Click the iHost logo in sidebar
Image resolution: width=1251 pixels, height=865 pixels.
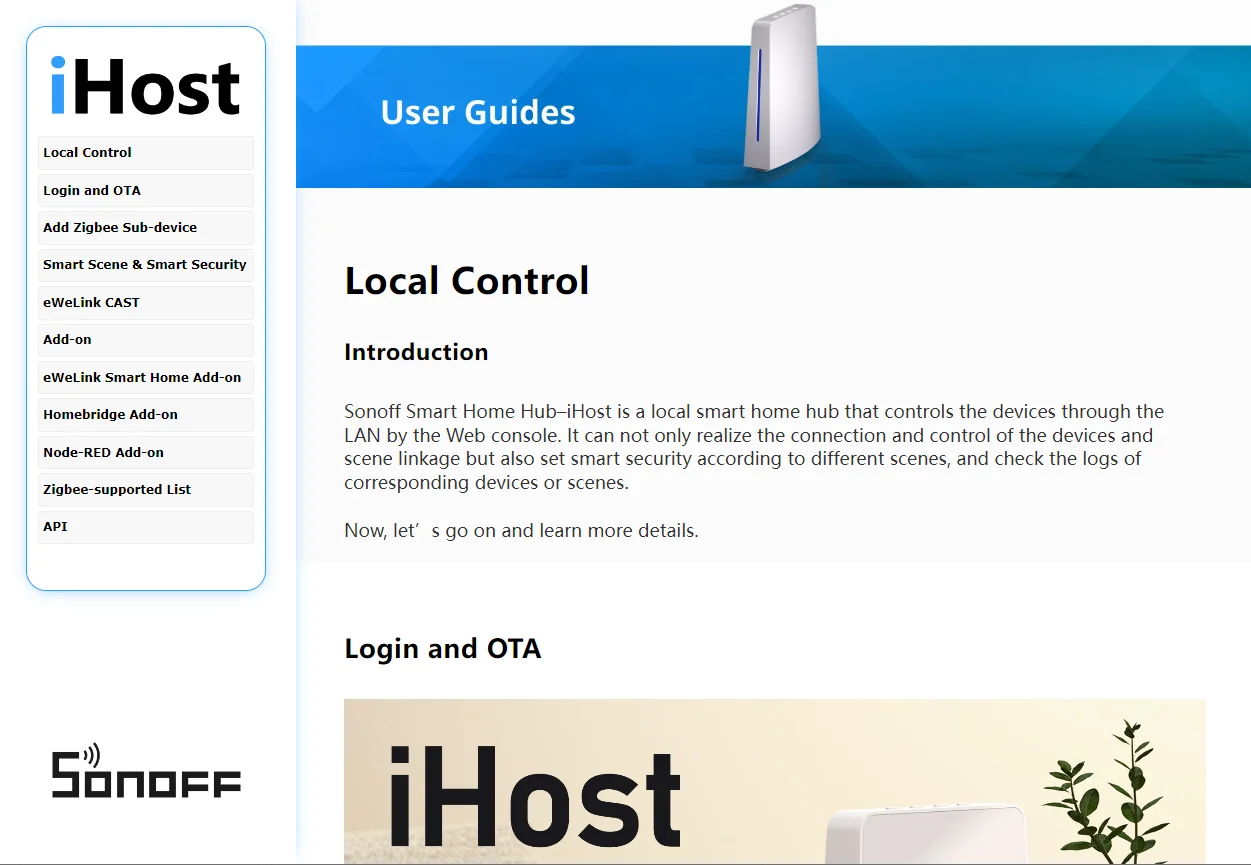pyautogui.click(x=146, y=86)
